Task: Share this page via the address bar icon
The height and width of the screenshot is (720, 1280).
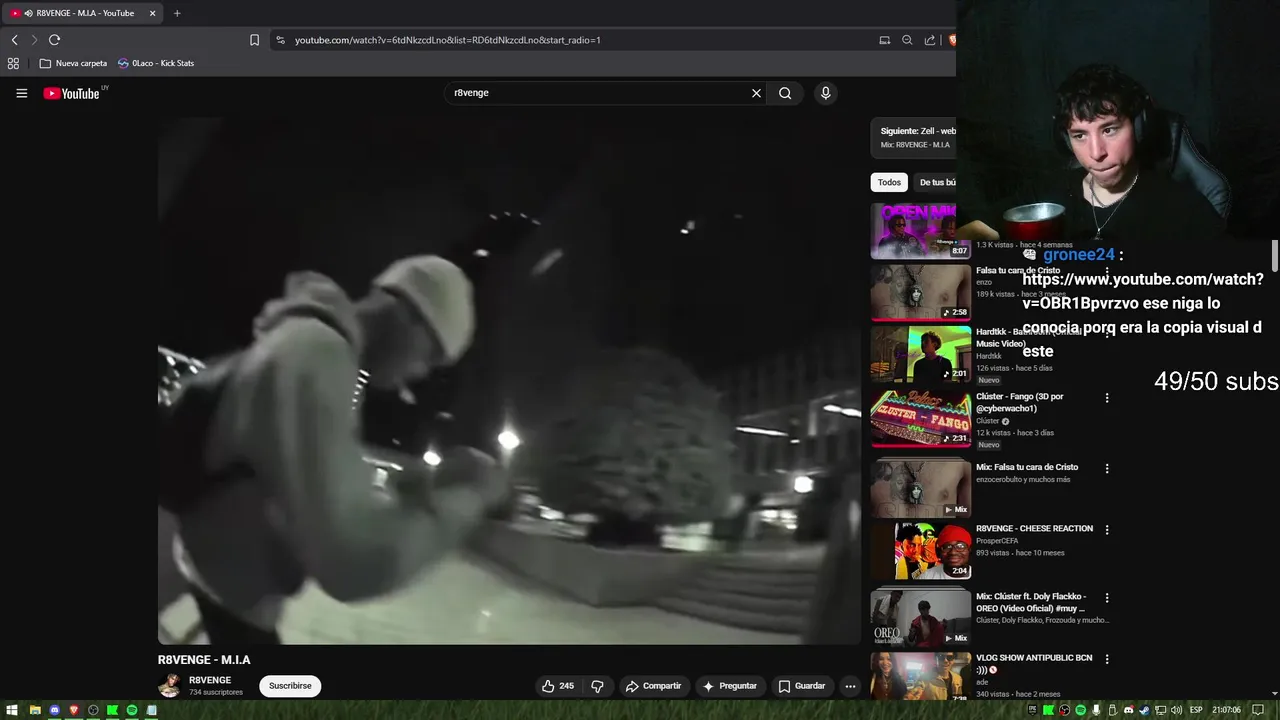Action: [x=930, y=40]
